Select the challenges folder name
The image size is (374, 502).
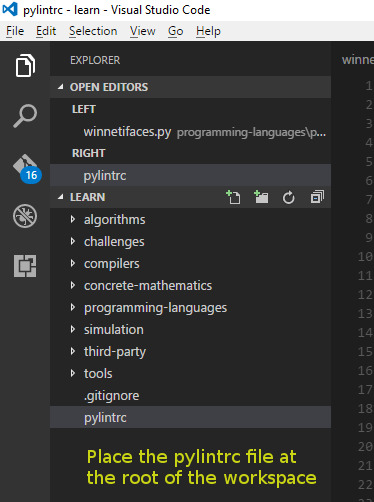pyautogui.click(x=114, y=242)
